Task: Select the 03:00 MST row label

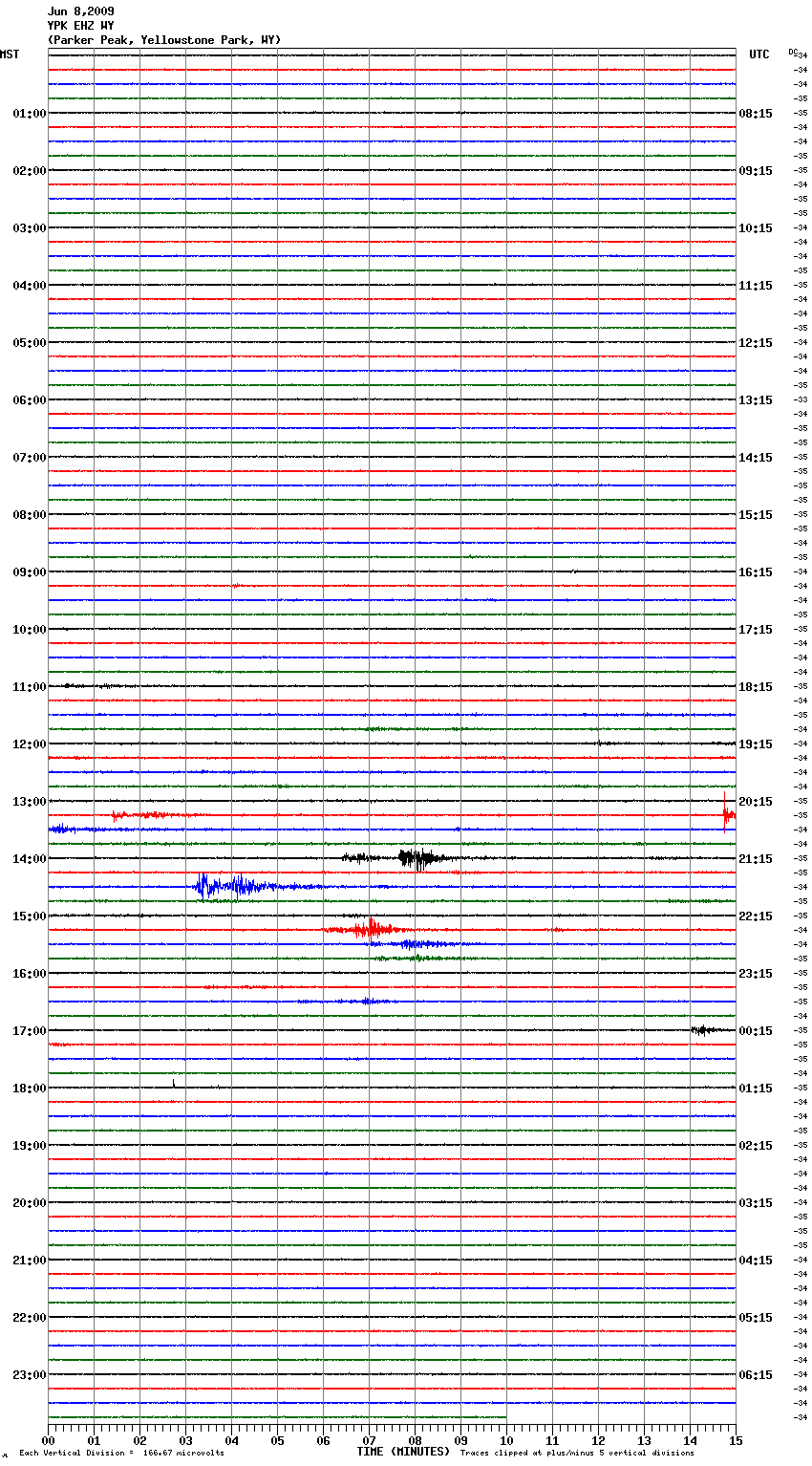Action: (x=30, y=228)
